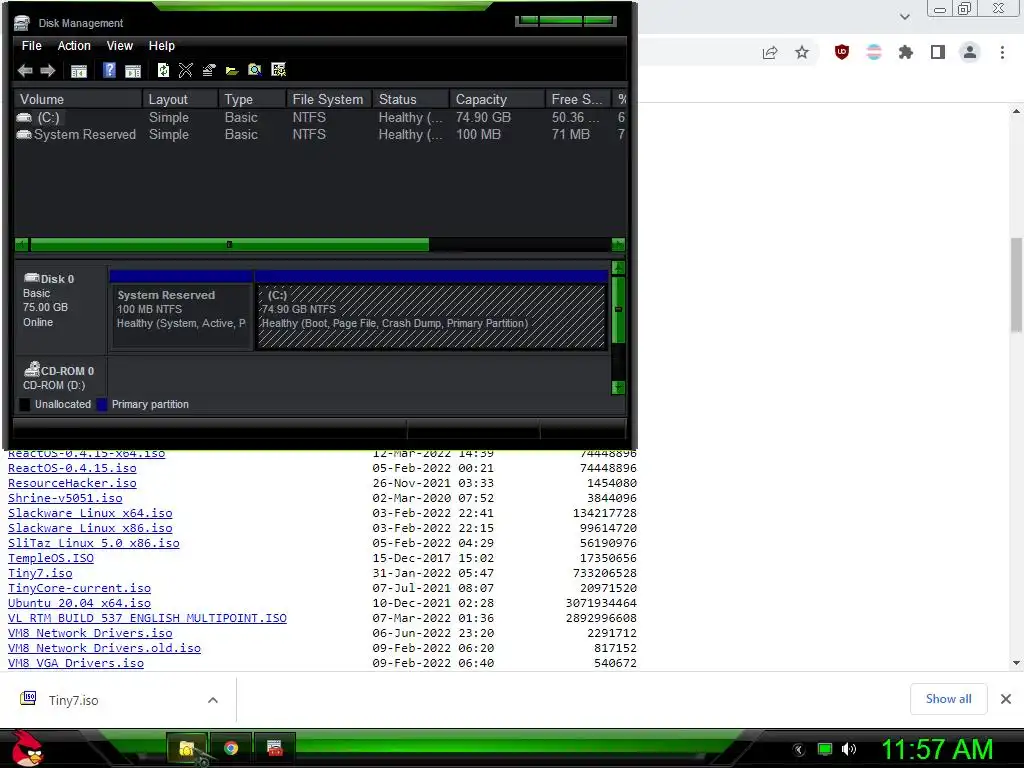Toggle the Show/Hide Action Pane toolbar icon

point(133,71)
